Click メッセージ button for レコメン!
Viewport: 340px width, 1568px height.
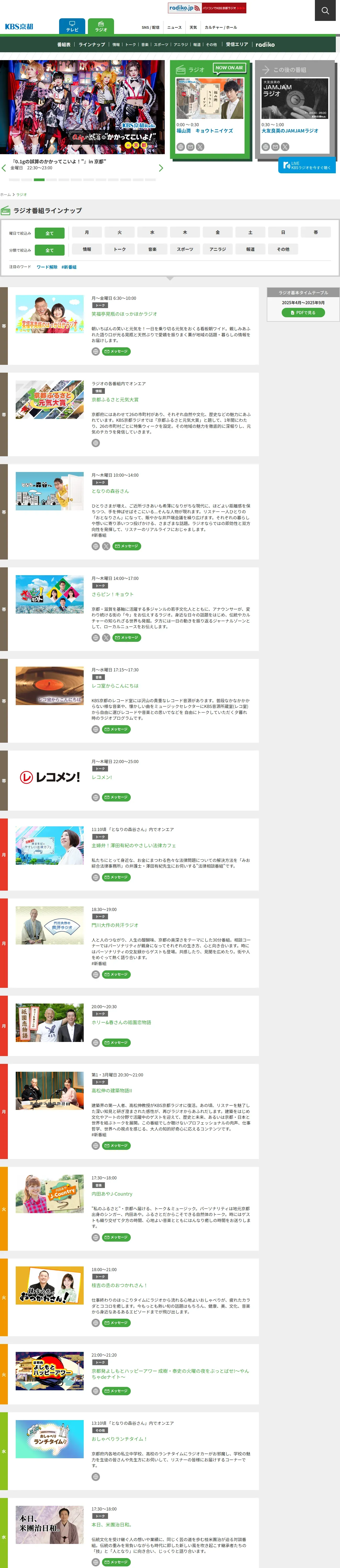tap(116, 797)
